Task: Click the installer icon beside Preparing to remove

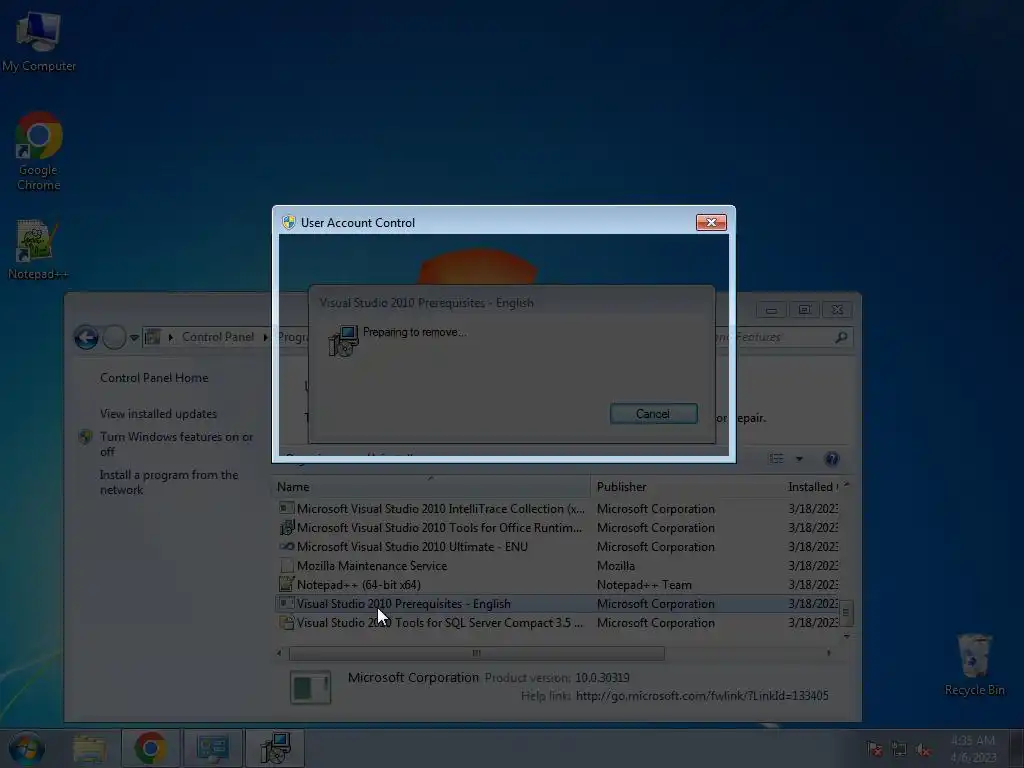Action: (x=344, y=341)
